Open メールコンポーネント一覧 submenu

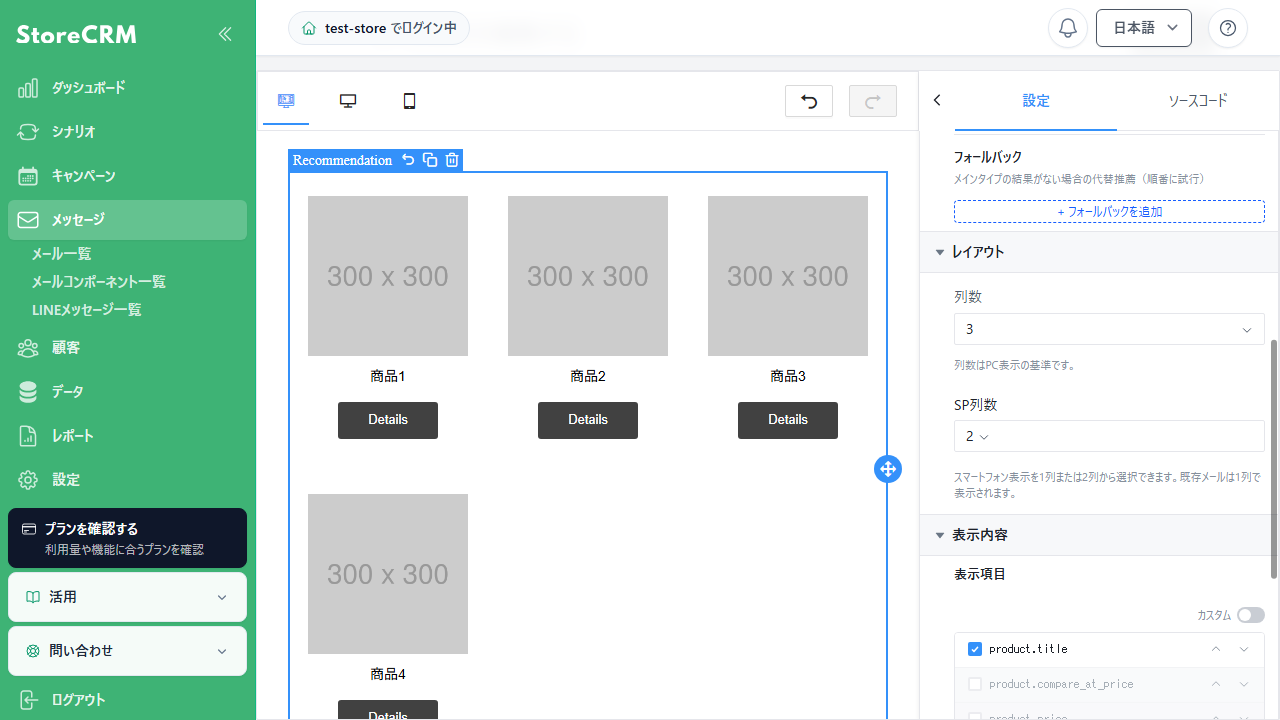pos(98,282)
